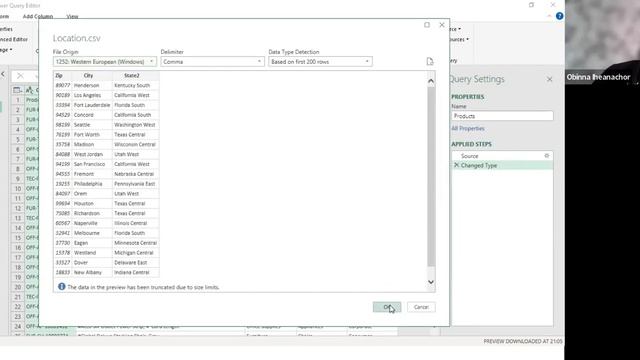
Task: Open the Power Query help icon
Action: pyautogui.click(x=560, y=16)
